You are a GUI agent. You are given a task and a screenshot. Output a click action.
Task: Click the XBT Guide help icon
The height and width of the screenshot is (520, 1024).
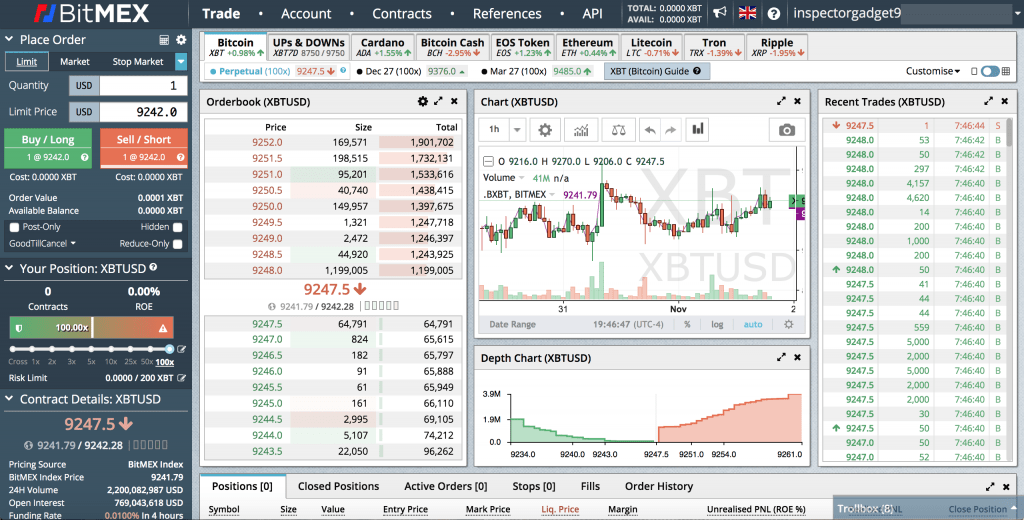pos(697,71)
